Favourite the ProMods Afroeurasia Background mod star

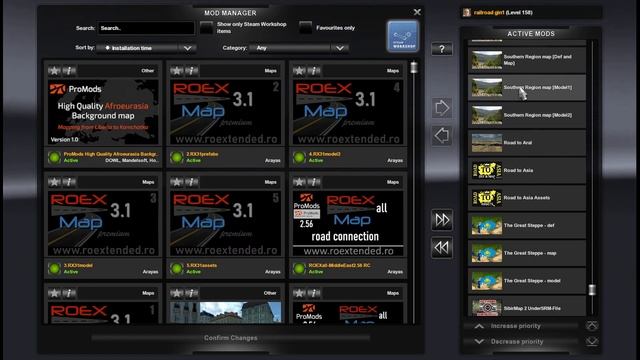click(x=54, y=71)
